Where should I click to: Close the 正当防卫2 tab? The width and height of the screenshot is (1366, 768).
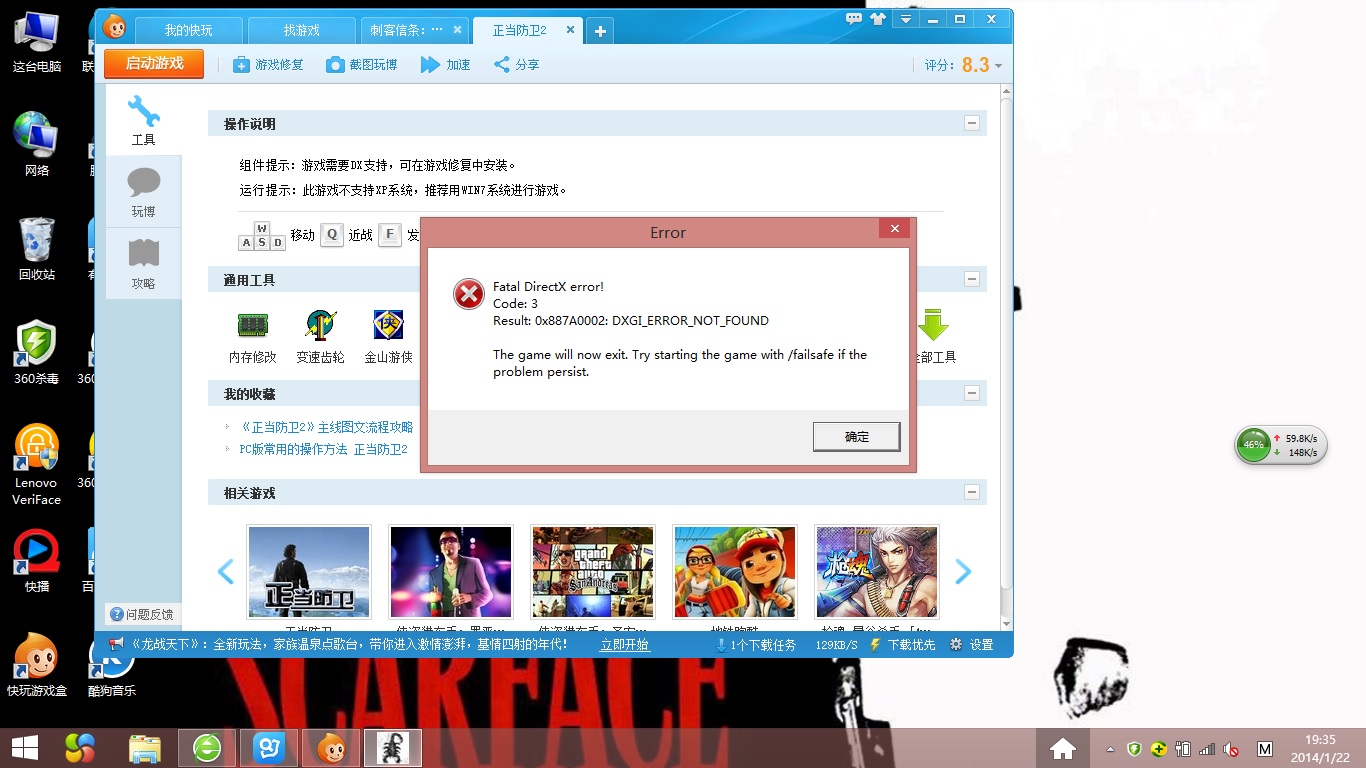pyautogui.click(x=571, y=30)
